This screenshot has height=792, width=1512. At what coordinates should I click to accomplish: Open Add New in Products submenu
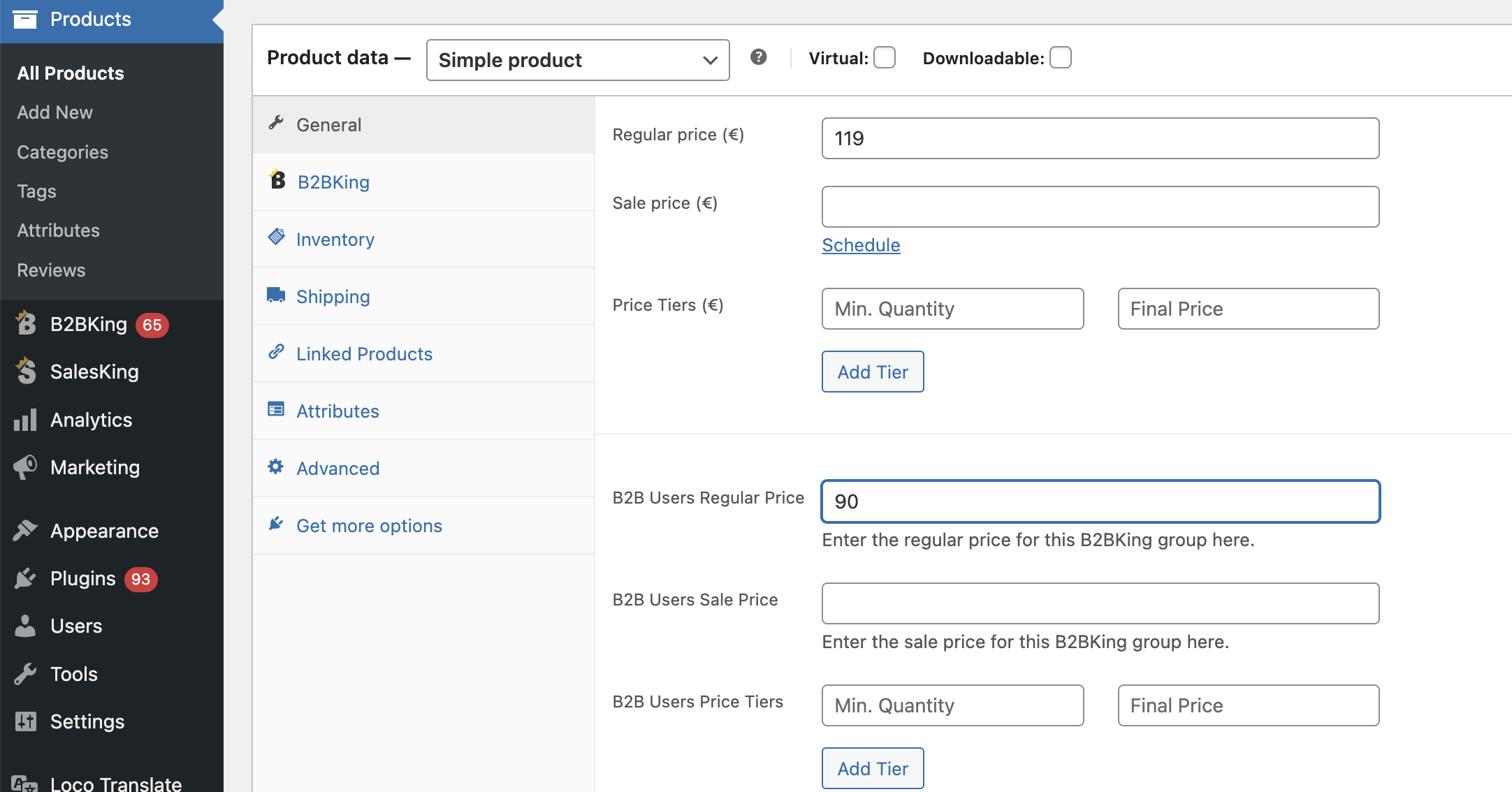[54, 112]
